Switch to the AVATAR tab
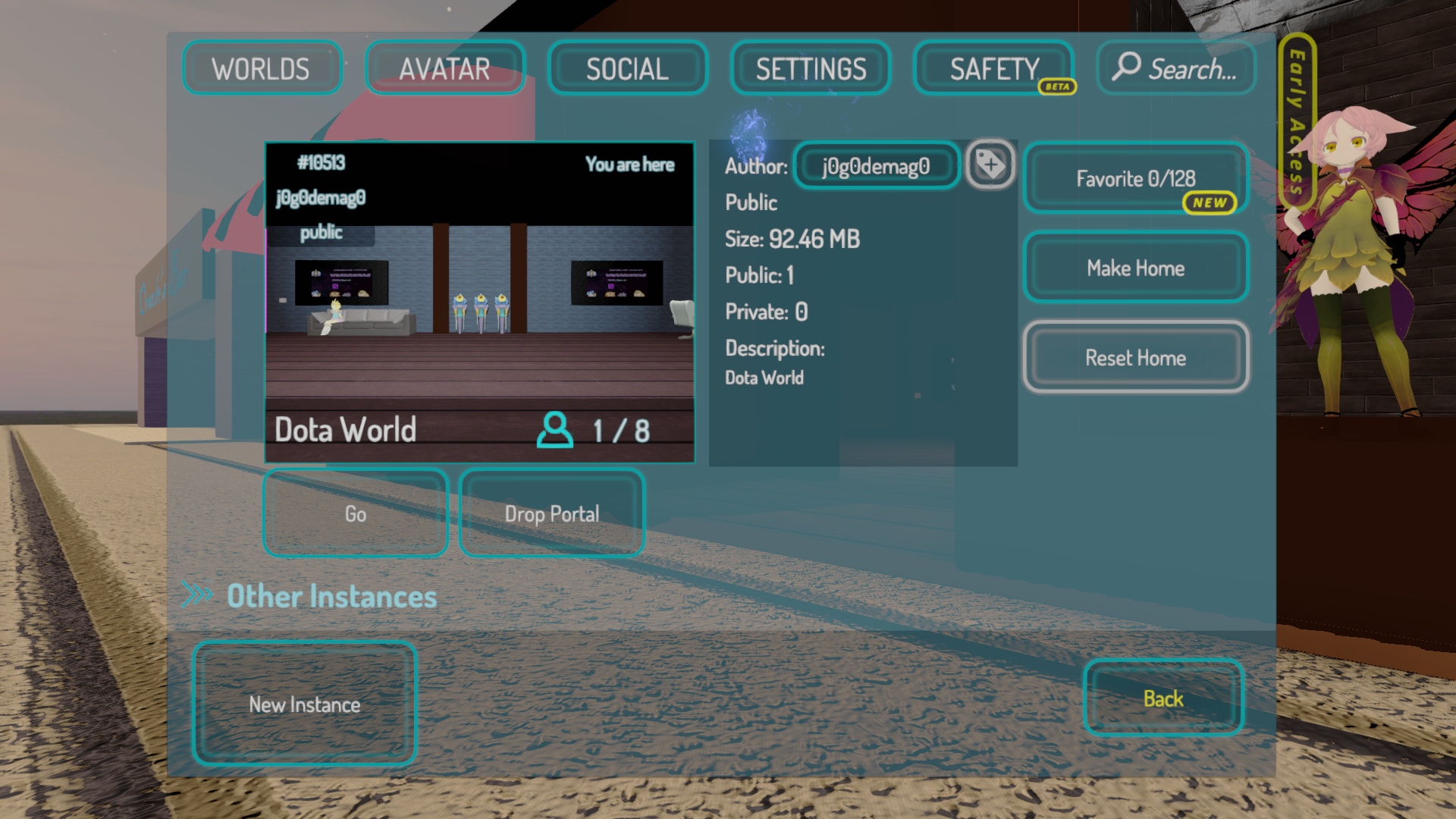 click(x=445, y=68)
